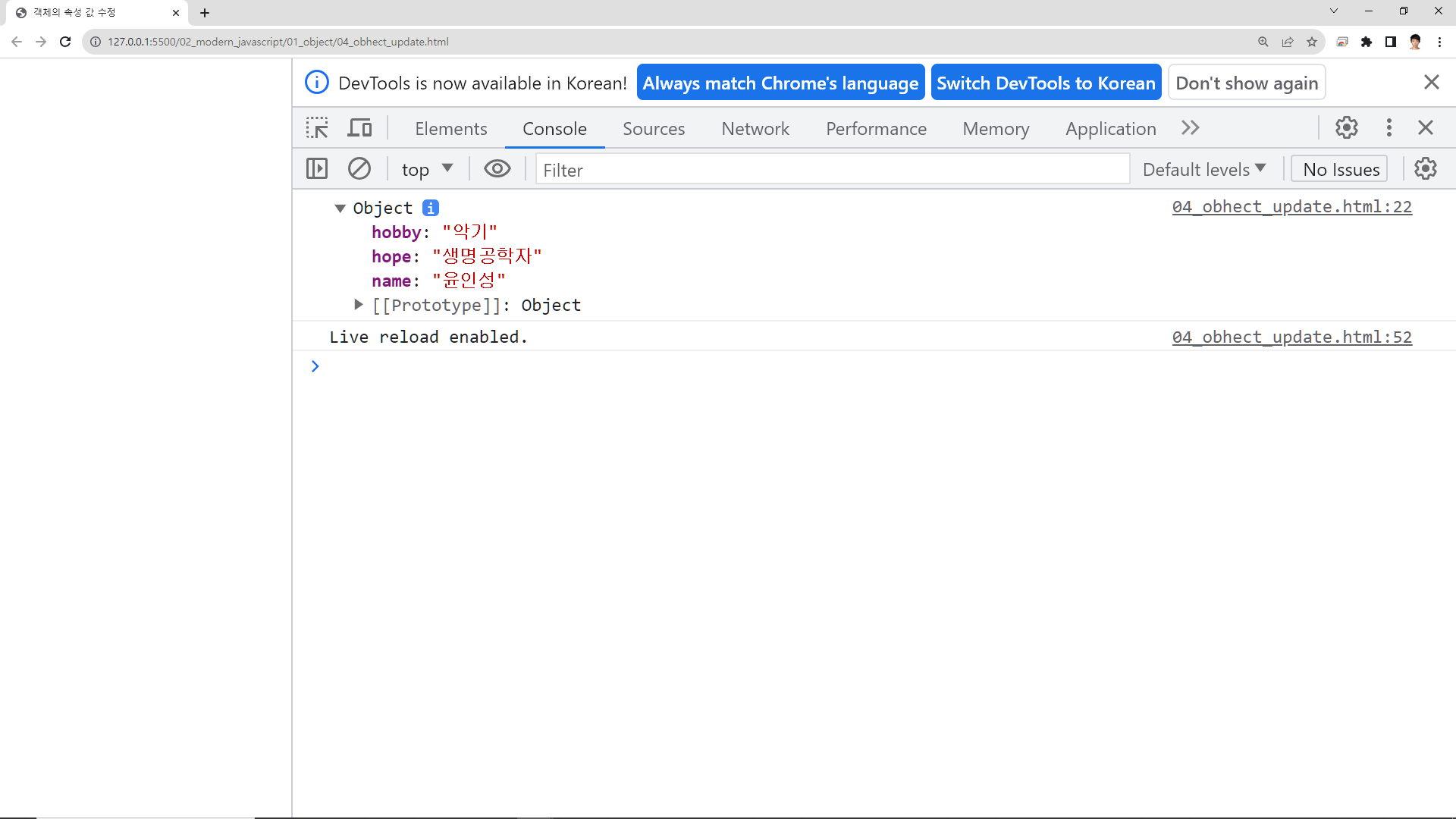Click the Object info badge icon
This screenshot has height=819, width=1456.
tap(431, 208)
